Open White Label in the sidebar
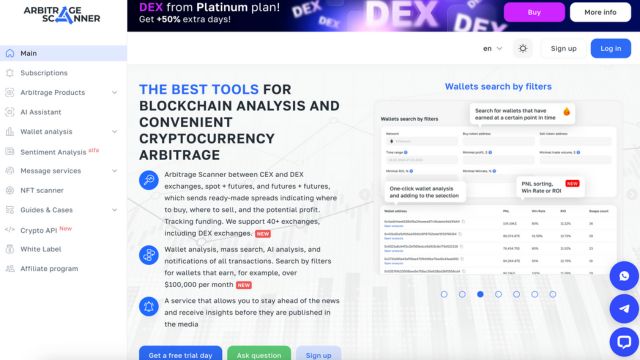640x360 pixels. (41, 249)
